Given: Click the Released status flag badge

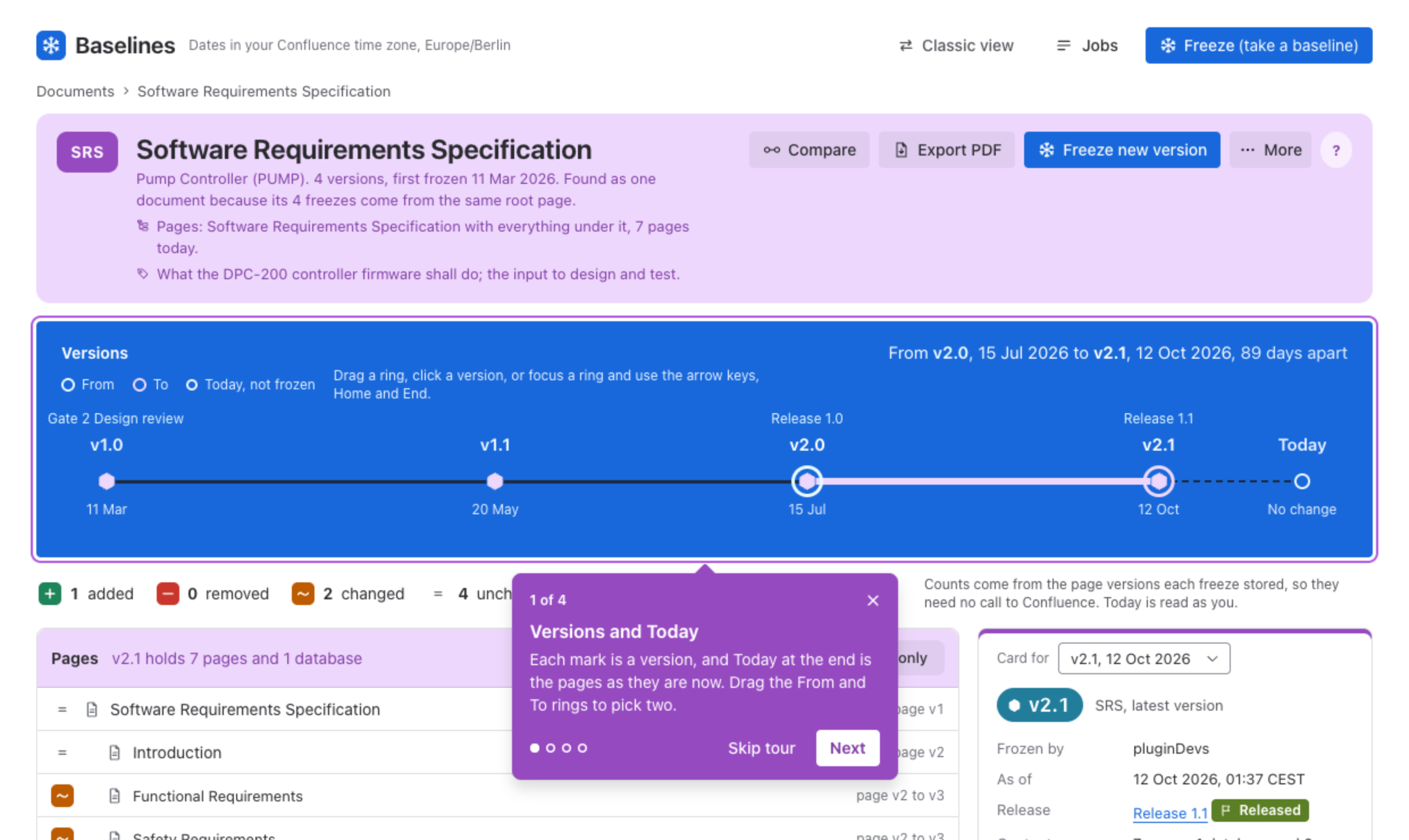Looking at the screenshot, I should point(1260,810).
